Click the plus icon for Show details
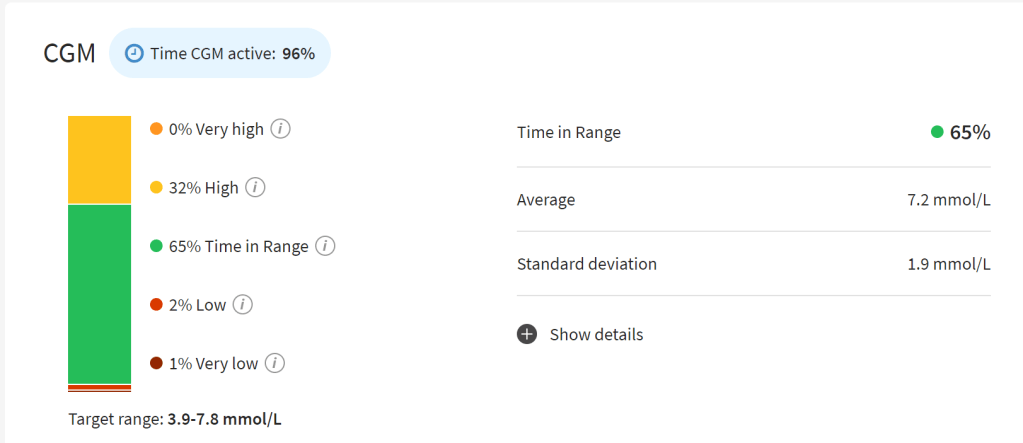The image size is (1023, 443). pos(527,334)
